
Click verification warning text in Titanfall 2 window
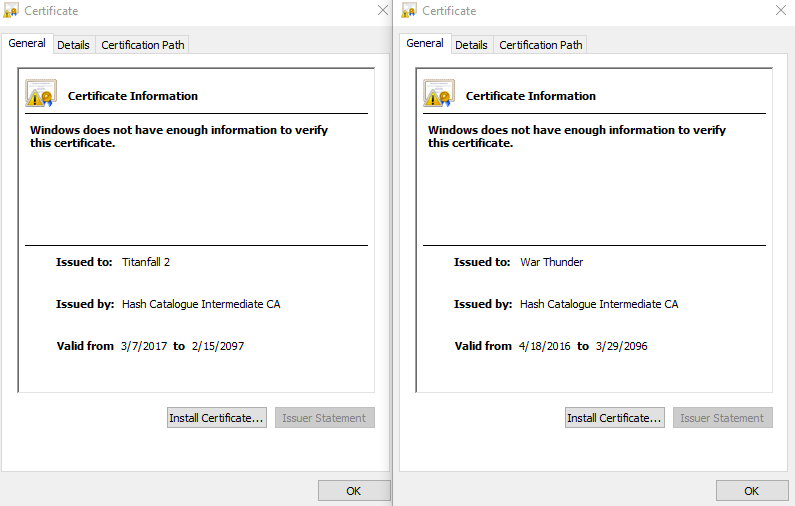pyautogui.click(x=179, y=136)
